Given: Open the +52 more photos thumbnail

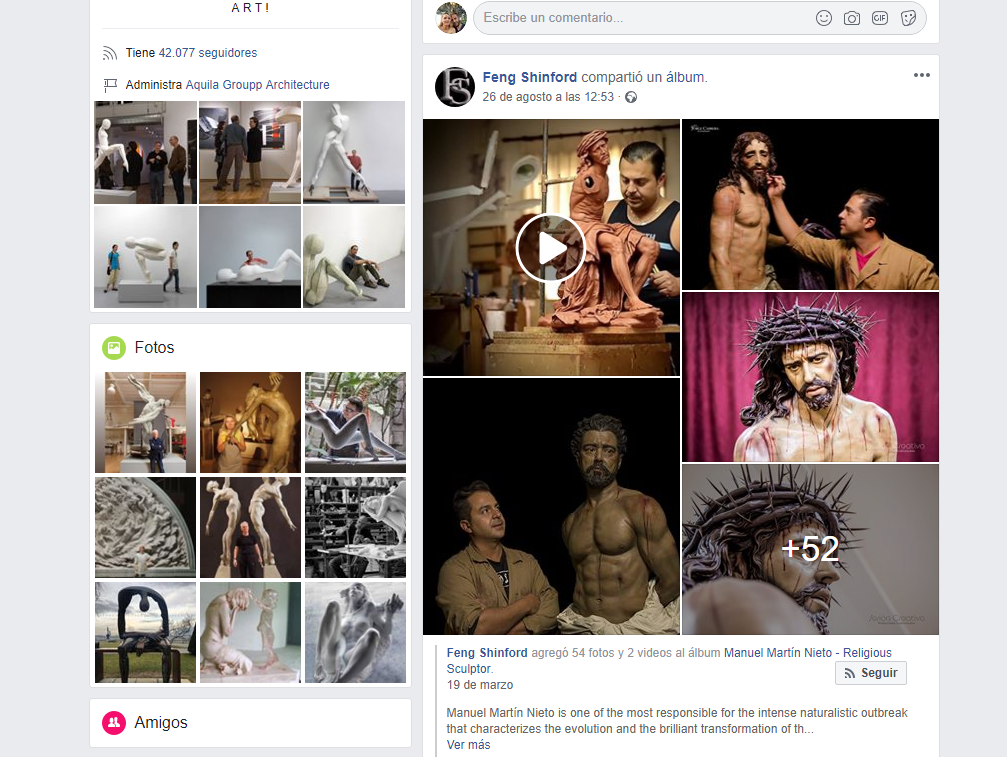Looking at the screenshot, I should [x=810, y=549].
